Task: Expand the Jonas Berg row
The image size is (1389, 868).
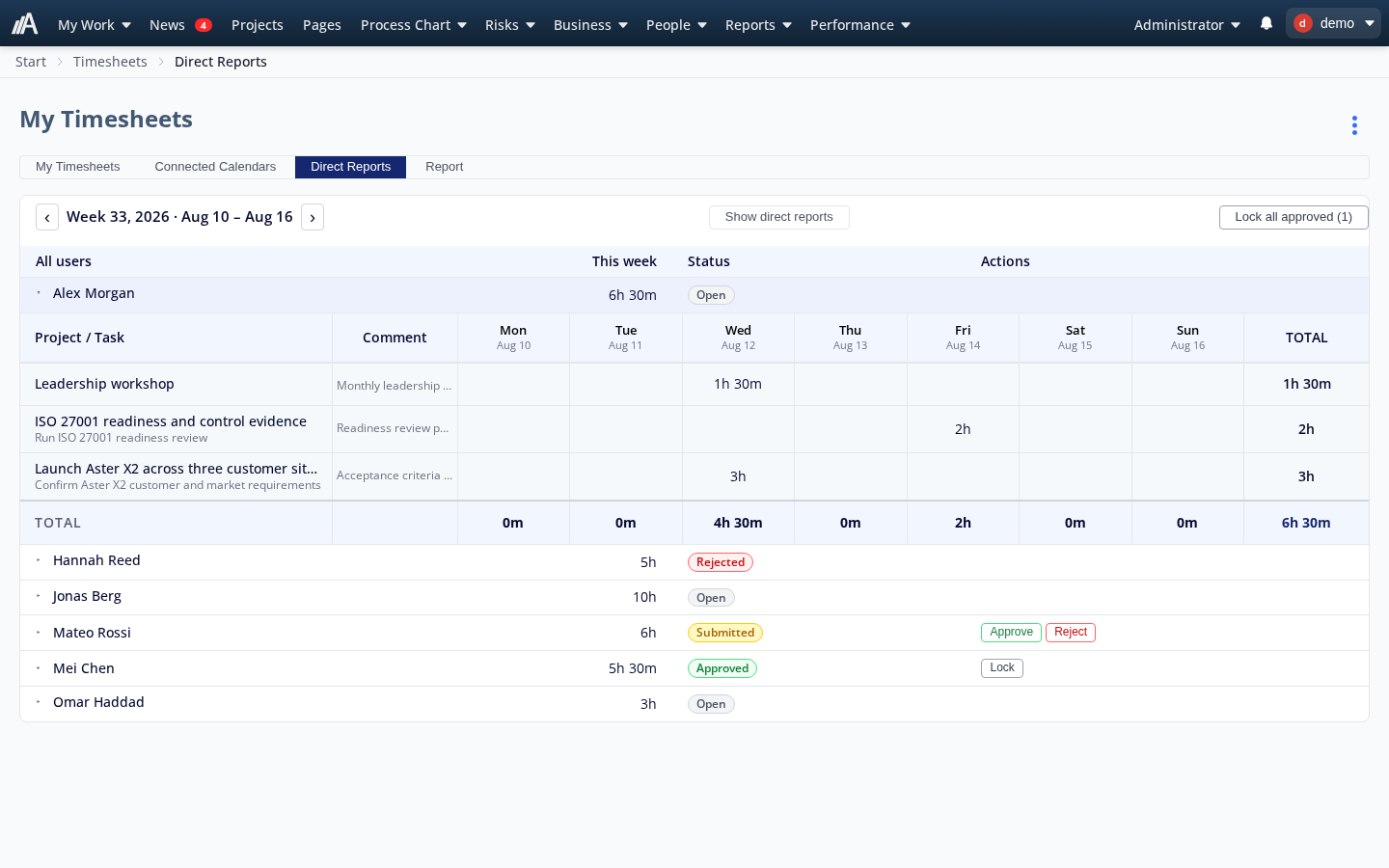Action: (39, 596)
